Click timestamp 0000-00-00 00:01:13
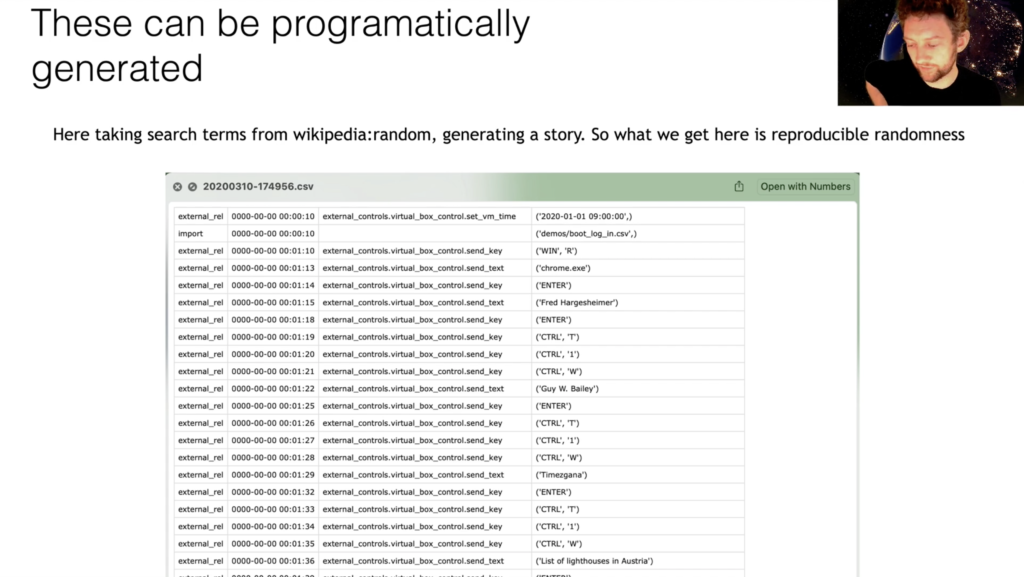1024x577 pixels. [273, 268]
